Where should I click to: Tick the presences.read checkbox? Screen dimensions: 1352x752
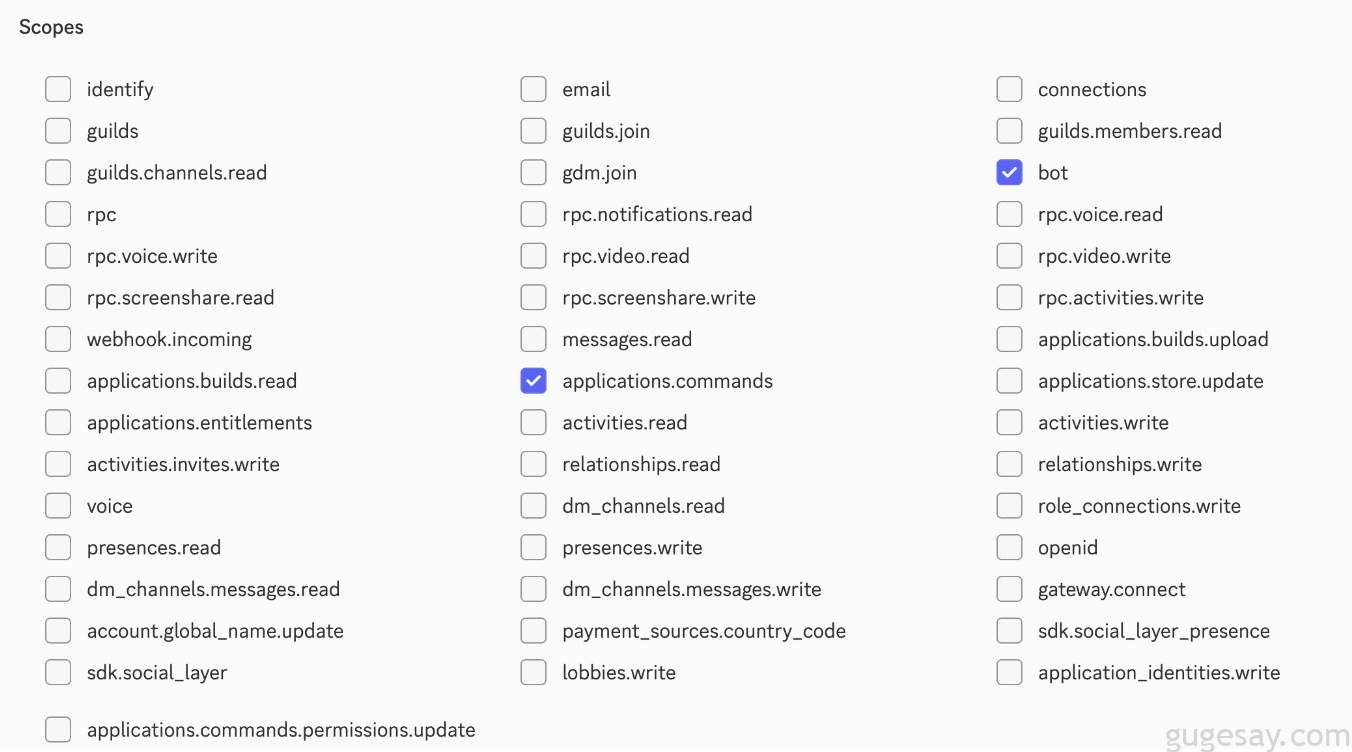pos(58,548)
